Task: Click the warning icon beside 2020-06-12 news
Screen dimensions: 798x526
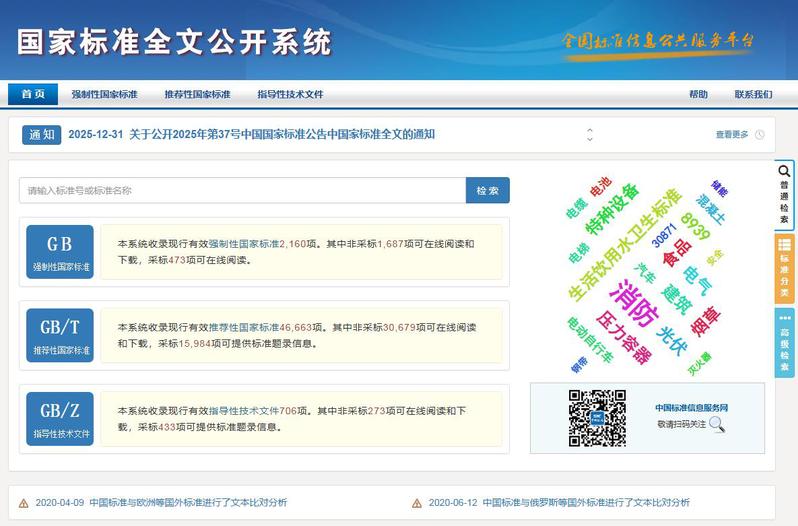Action: pyautogui.click(x=417, y=503)
